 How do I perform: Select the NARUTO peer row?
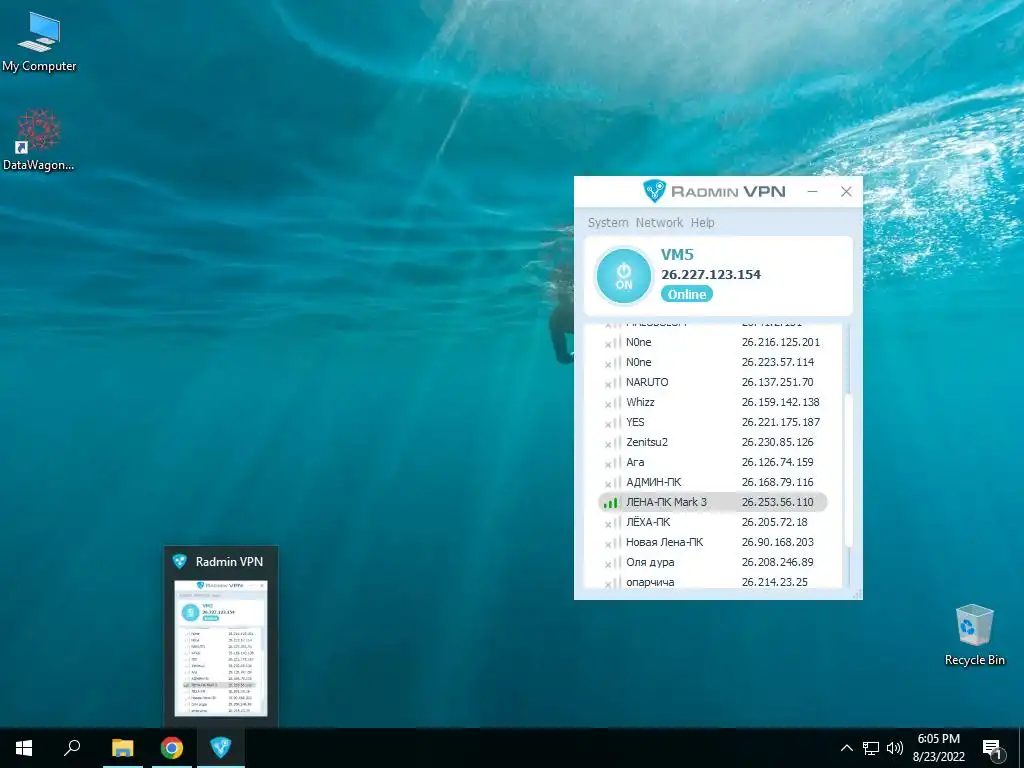point(712,382)
